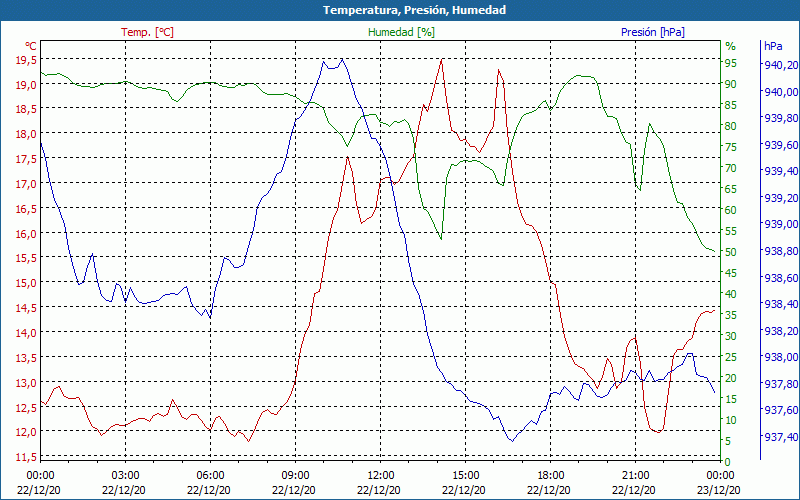Select the 95 humidity axis value
Image resolution: width=800 pixels, height=500 pixels.
(731, 63)
